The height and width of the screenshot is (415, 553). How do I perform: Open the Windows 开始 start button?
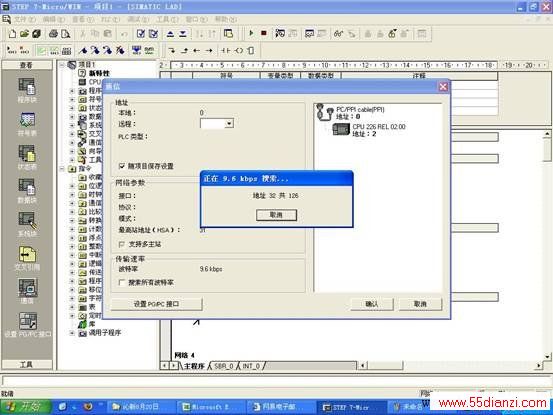tap(25, 407)
